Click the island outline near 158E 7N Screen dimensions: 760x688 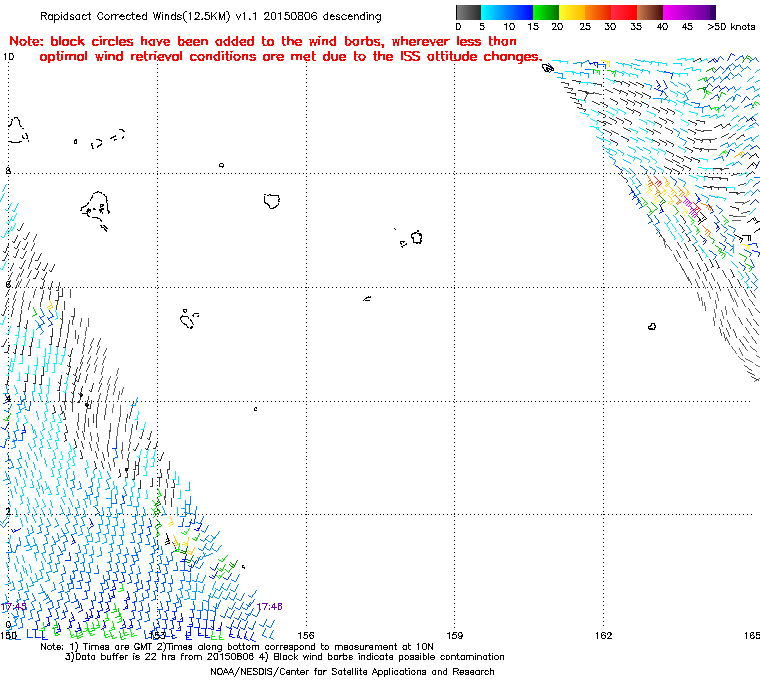[417, 237]
